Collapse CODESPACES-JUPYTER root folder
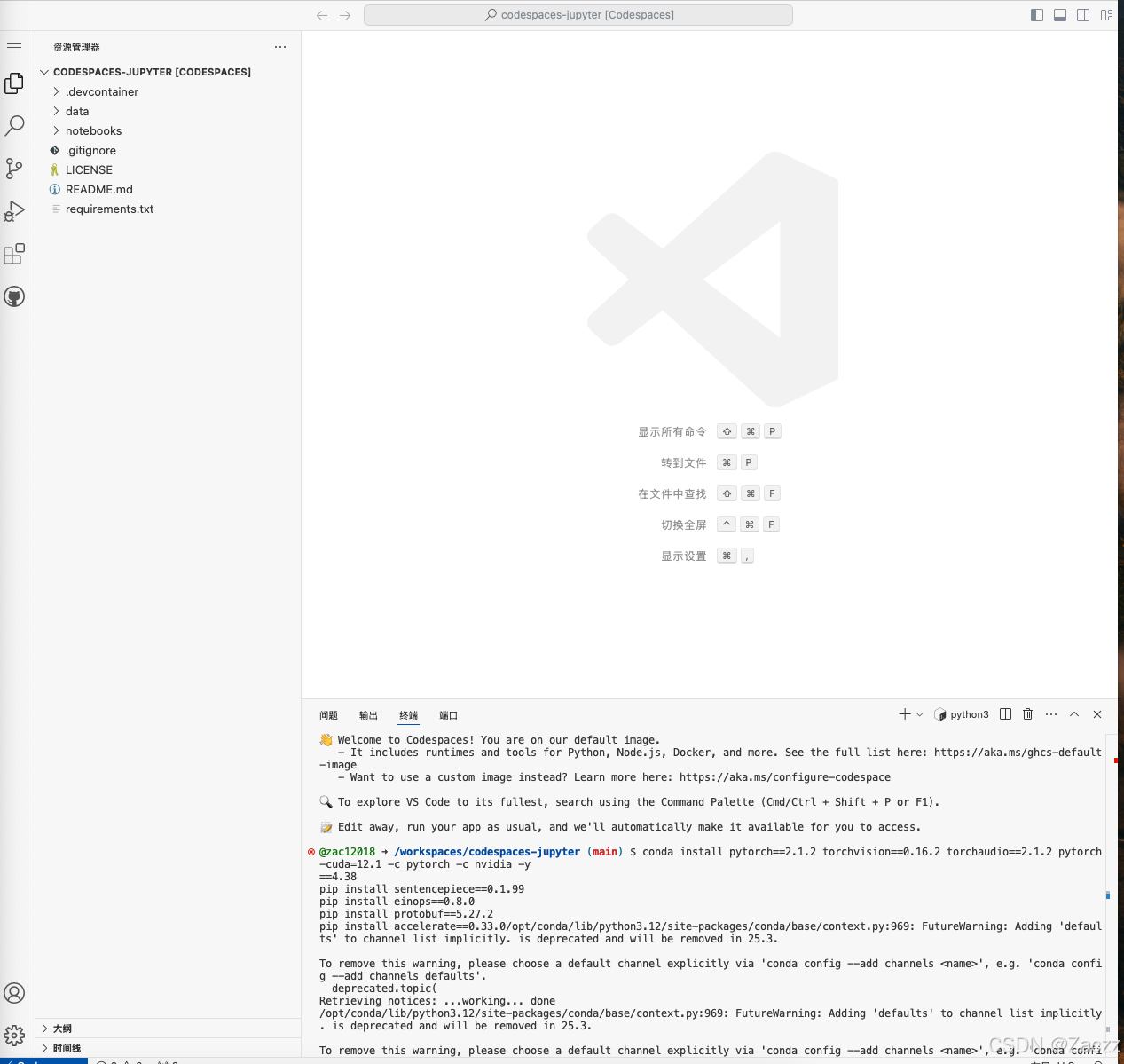This screenshot has height=1064, width=1124. (x=44, y=72)
